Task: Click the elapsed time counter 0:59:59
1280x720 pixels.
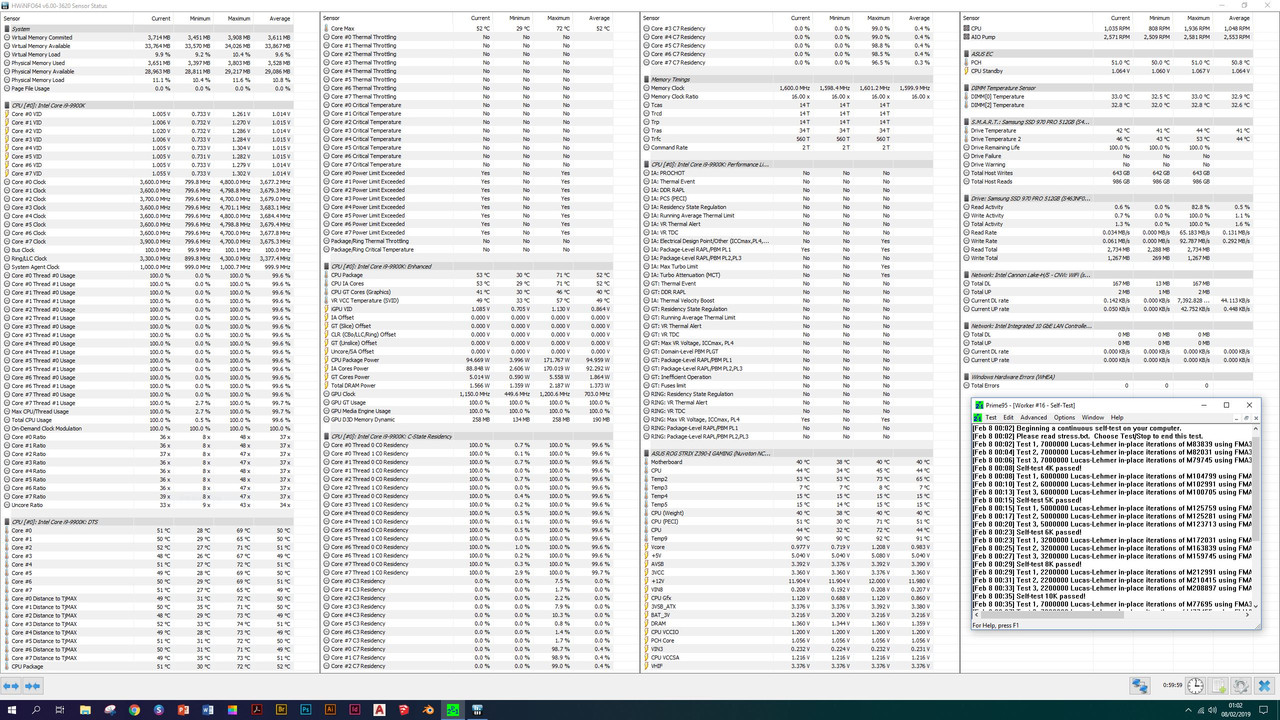Action: pyautogui.click(x=1172, y=686)
